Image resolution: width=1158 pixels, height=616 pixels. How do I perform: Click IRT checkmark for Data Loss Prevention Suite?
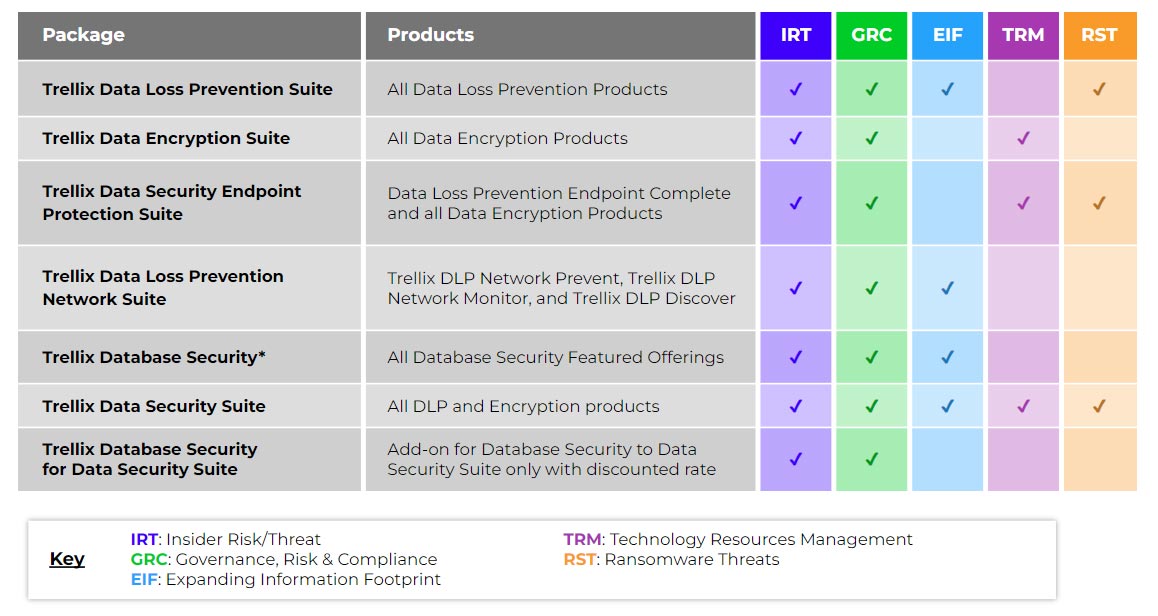(796, 89)
